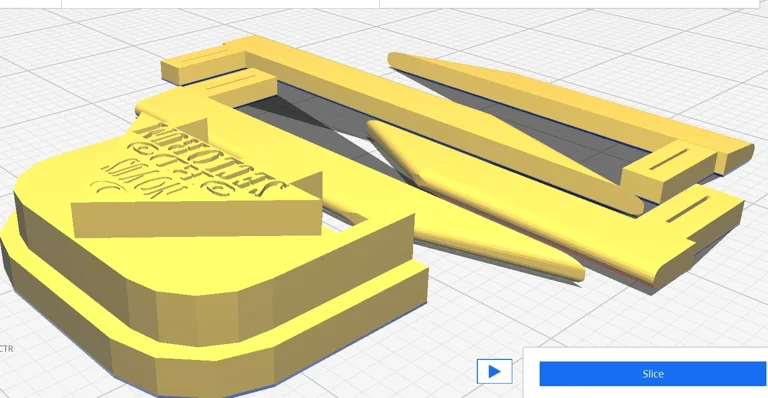Screen dimensions: 768x398
Task: Click the blue play arrow icon
Action: point(495,372)
